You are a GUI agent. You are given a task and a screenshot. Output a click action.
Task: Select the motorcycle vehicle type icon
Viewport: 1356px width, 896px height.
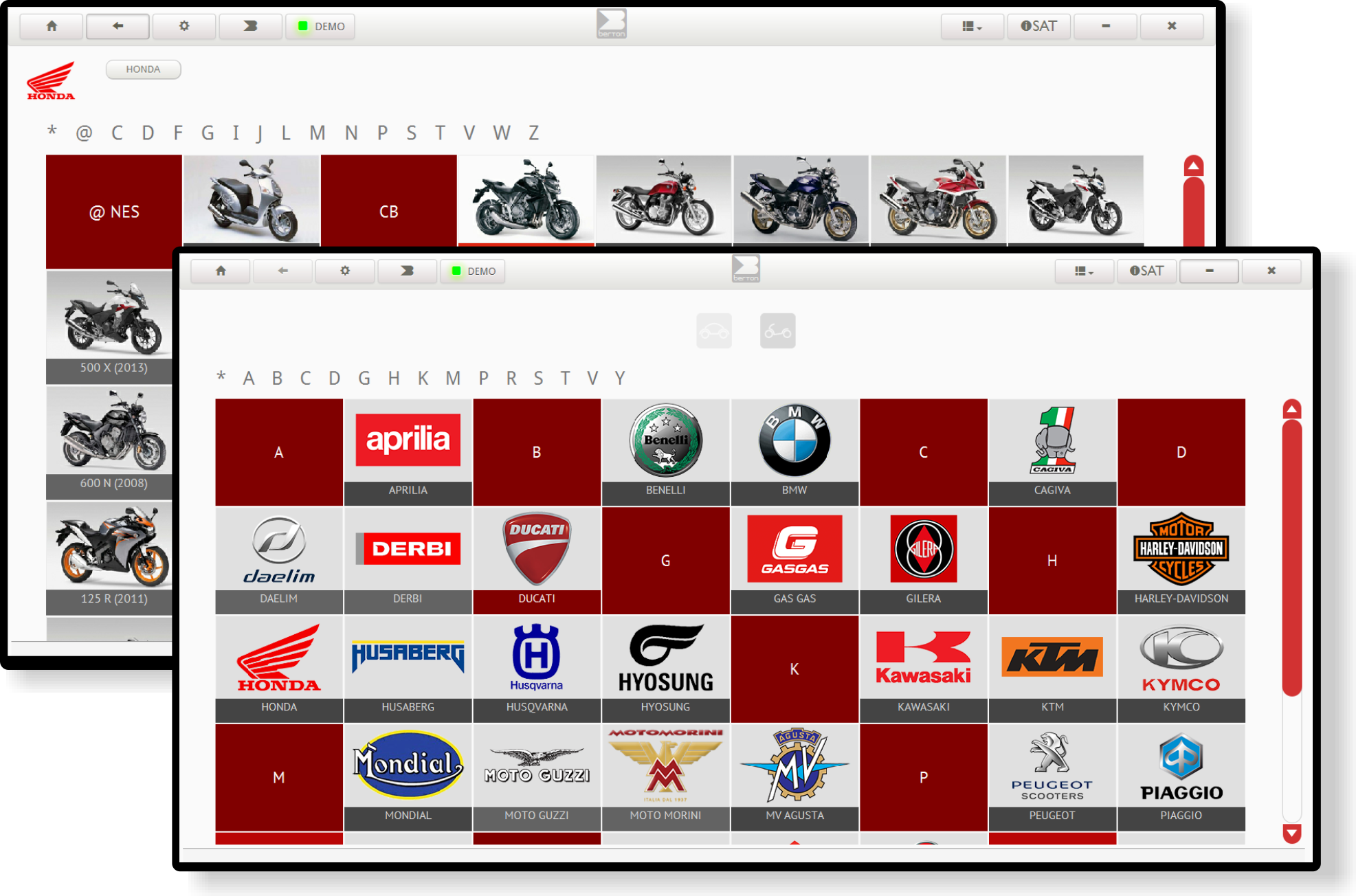coord(777,331)
